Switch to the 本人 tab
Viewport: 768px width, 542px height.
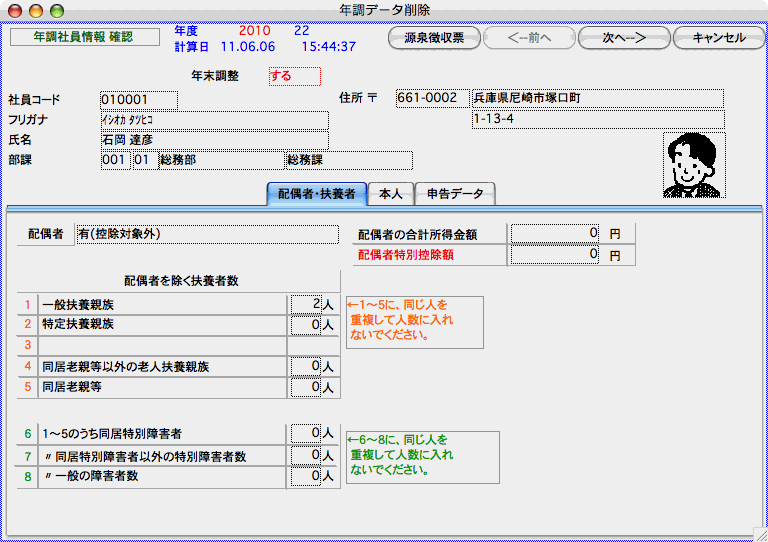390,193
